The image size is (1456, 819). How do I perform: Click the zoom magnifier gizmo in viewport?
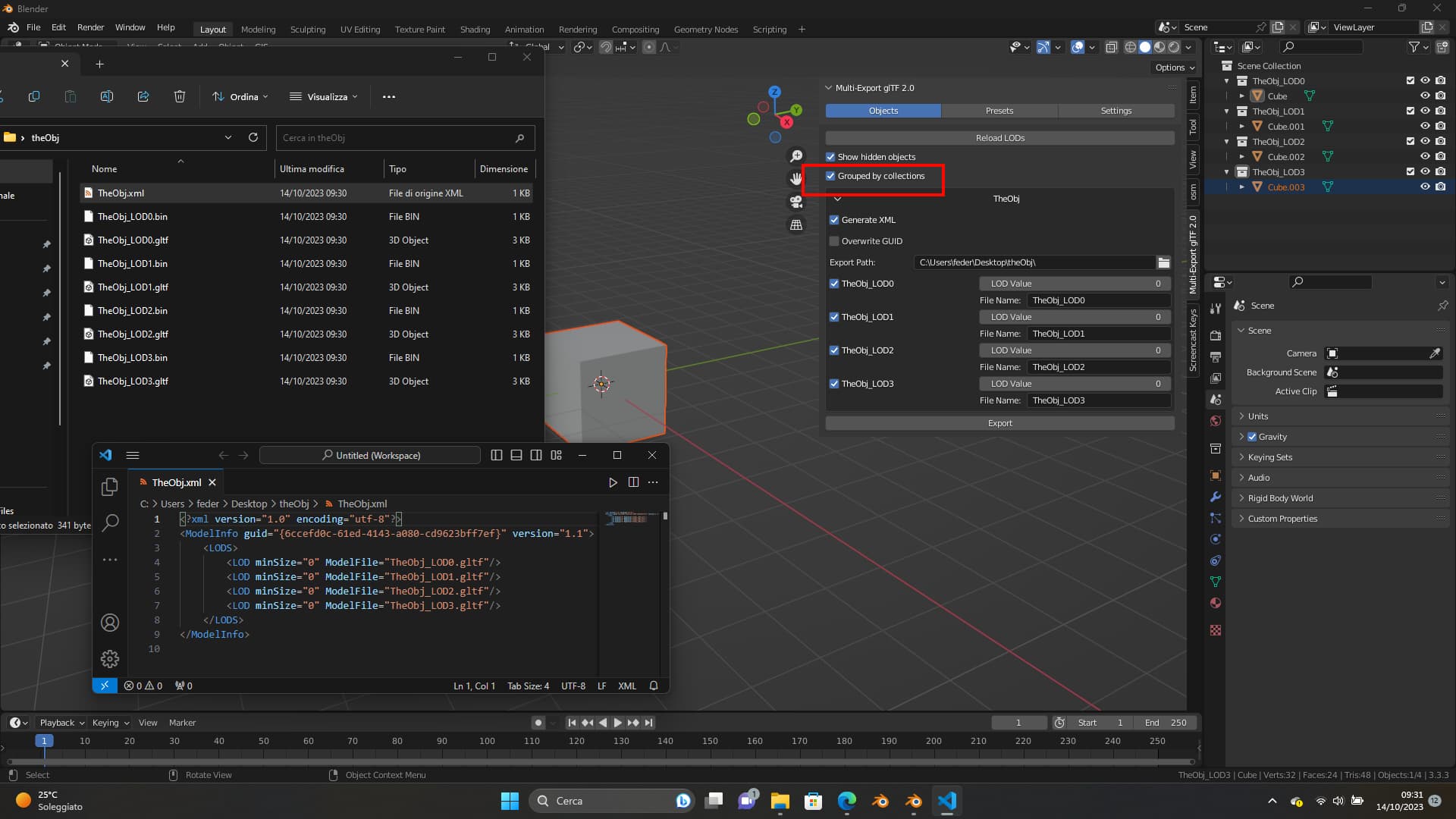click(x=796, y=156)
